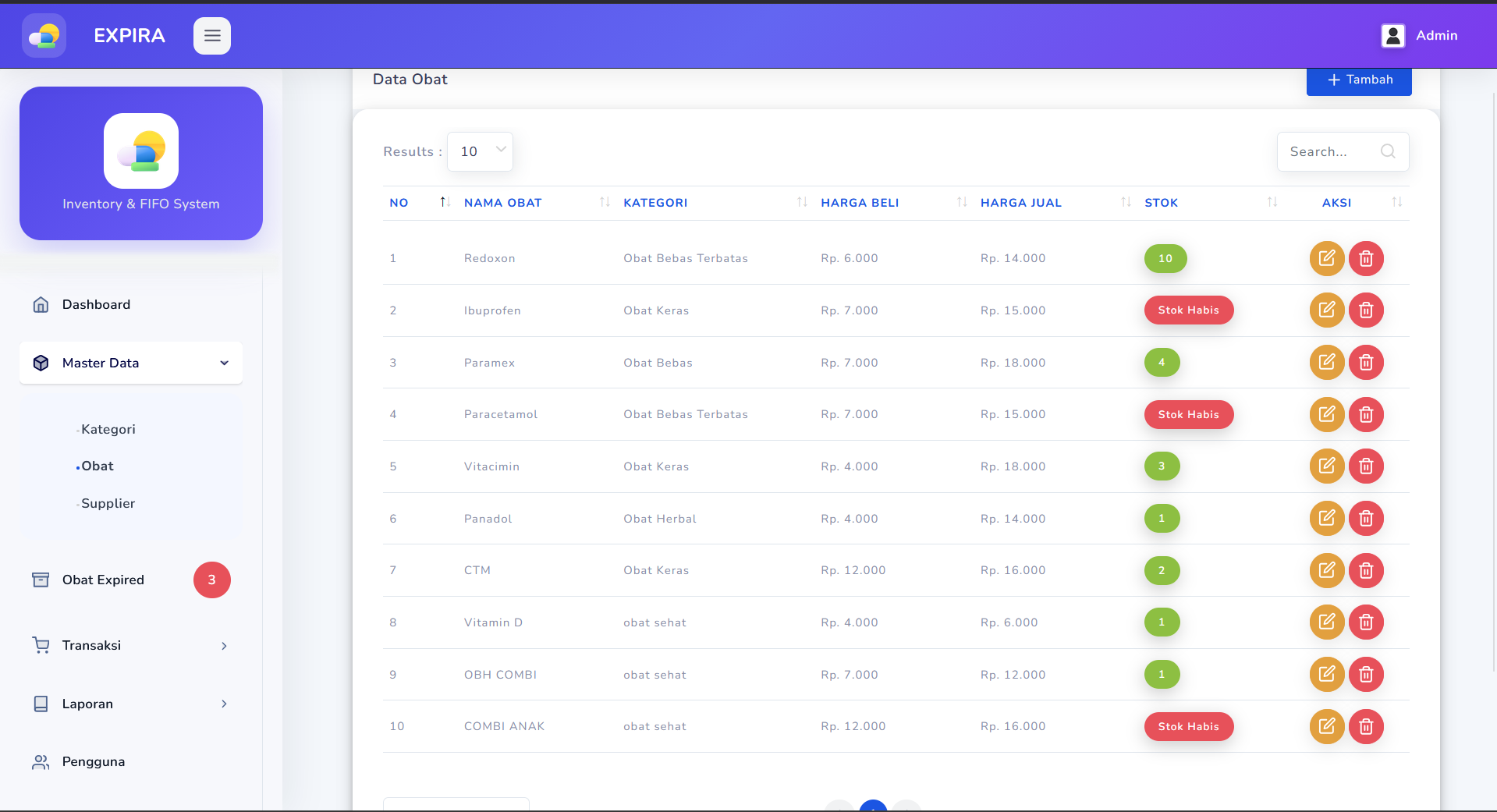This screenshot has height=812, width=1497.
Task: Toggle the sidebar with the hamburger menu button
Action: point(212,36)
